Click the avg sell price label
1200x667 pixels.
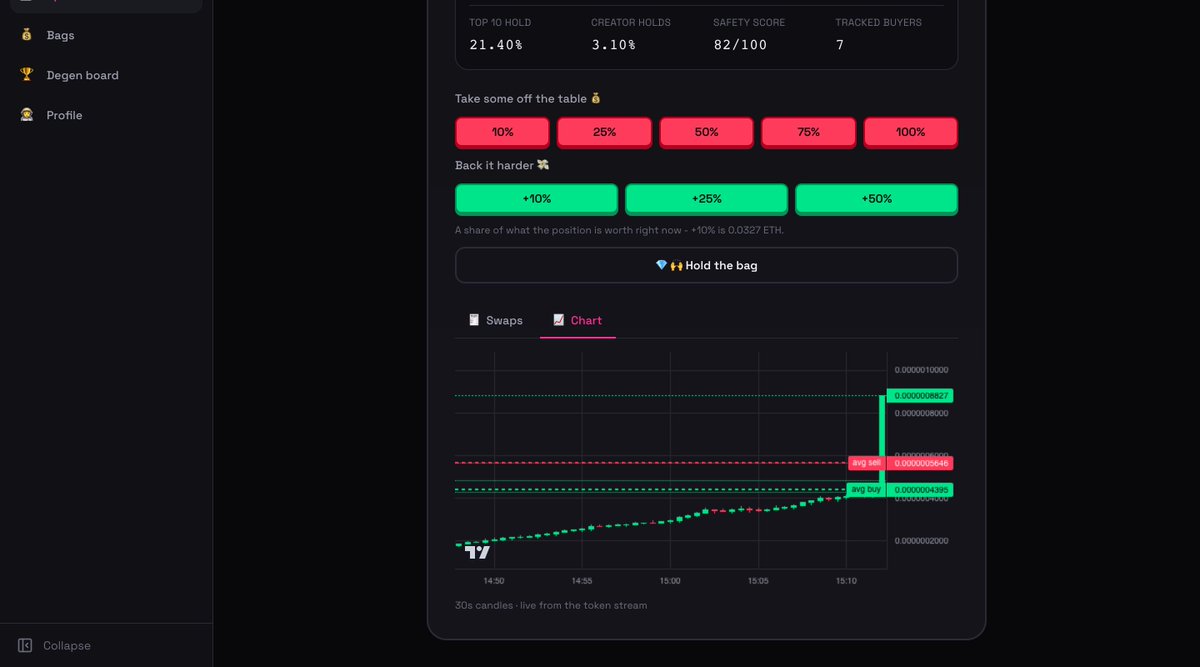pos(866,463)
